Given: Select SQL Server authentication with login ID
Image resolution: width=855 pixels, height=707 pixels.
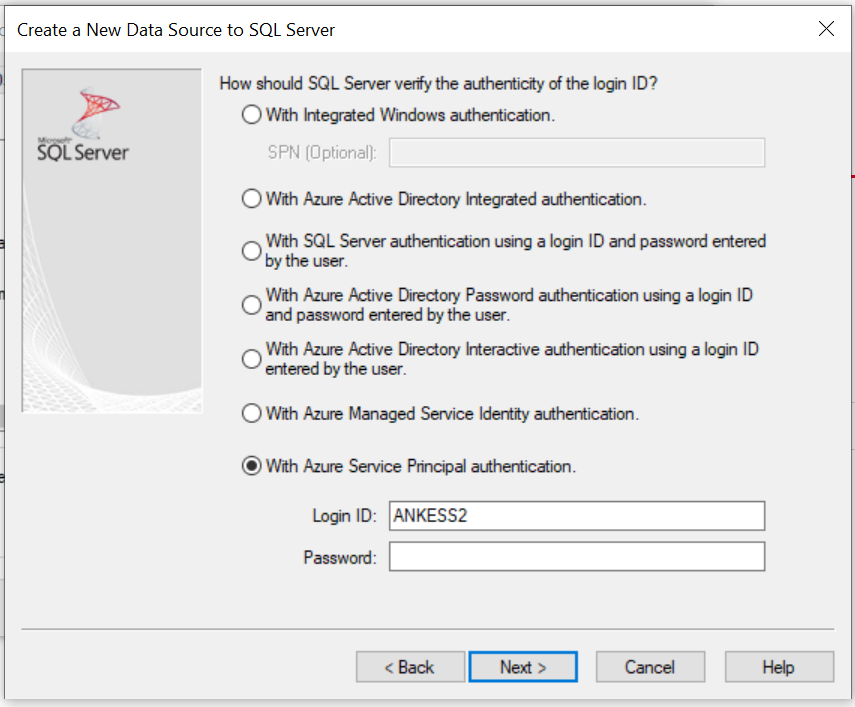Looking at the screenshot, I should click(252, 251).
